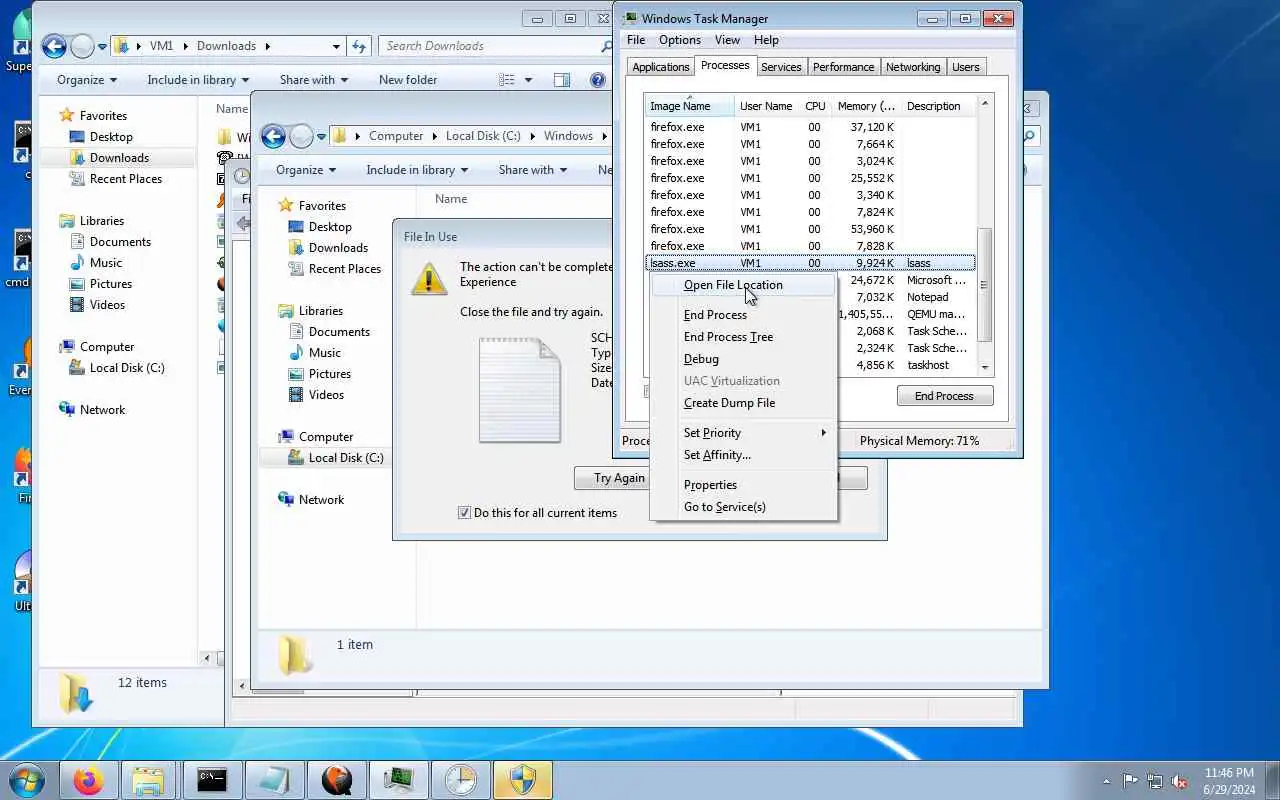
Task: Click New folder in Downloads toolbar
Action: tap(408, 80)
